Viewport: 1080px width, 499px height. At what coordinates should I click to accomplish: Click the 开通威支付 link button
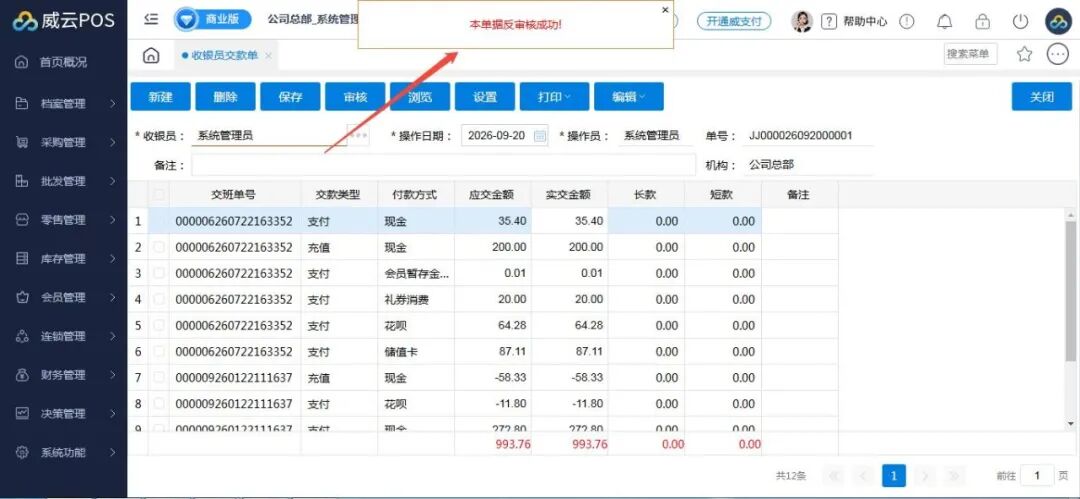coord(734,21)
